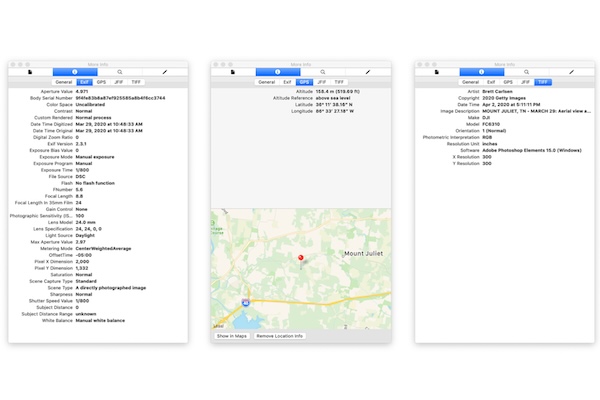
Task: Select General tab in right window
Action: tap(470, 82)
